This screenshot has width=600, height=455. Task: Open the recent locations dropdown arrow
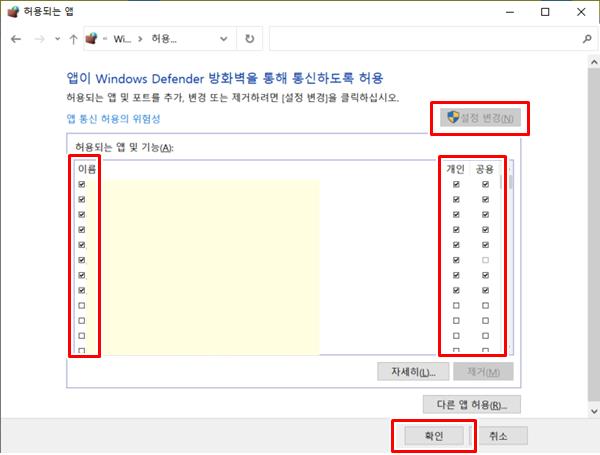click(x=57, y=39)
